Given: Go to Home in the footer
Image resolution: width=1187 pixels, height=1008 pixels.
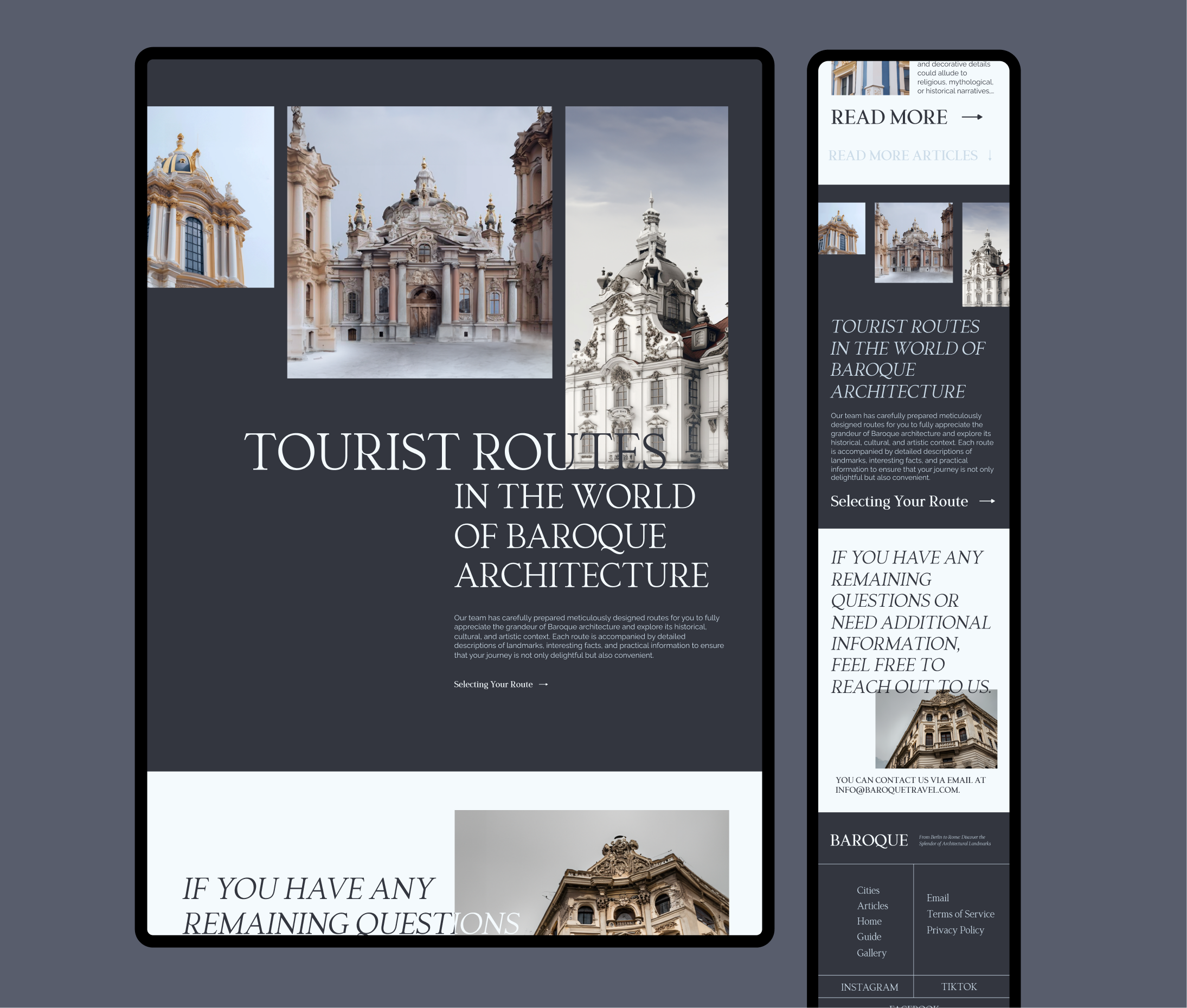Looking at the screenshot, I should pyautogui.click(x=869, y=921).
